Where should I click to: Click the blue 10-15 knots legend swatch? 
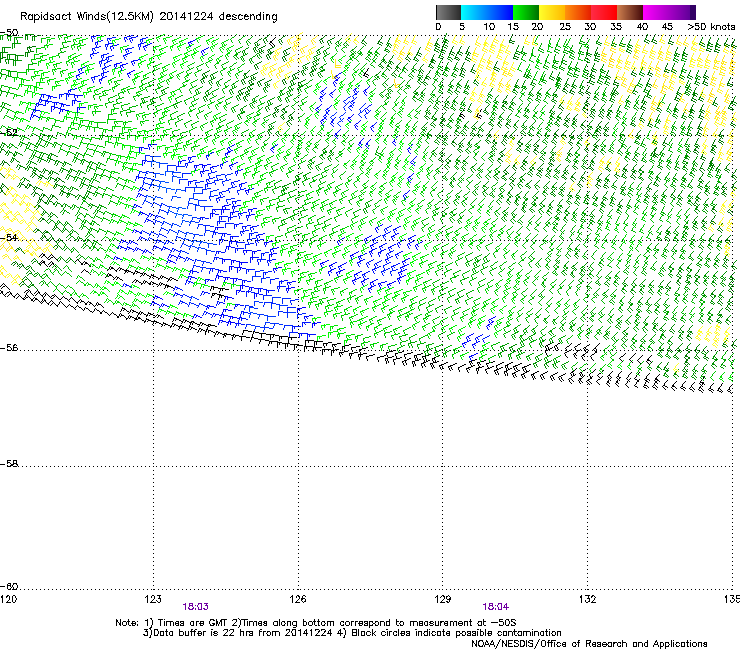(500, 12)
